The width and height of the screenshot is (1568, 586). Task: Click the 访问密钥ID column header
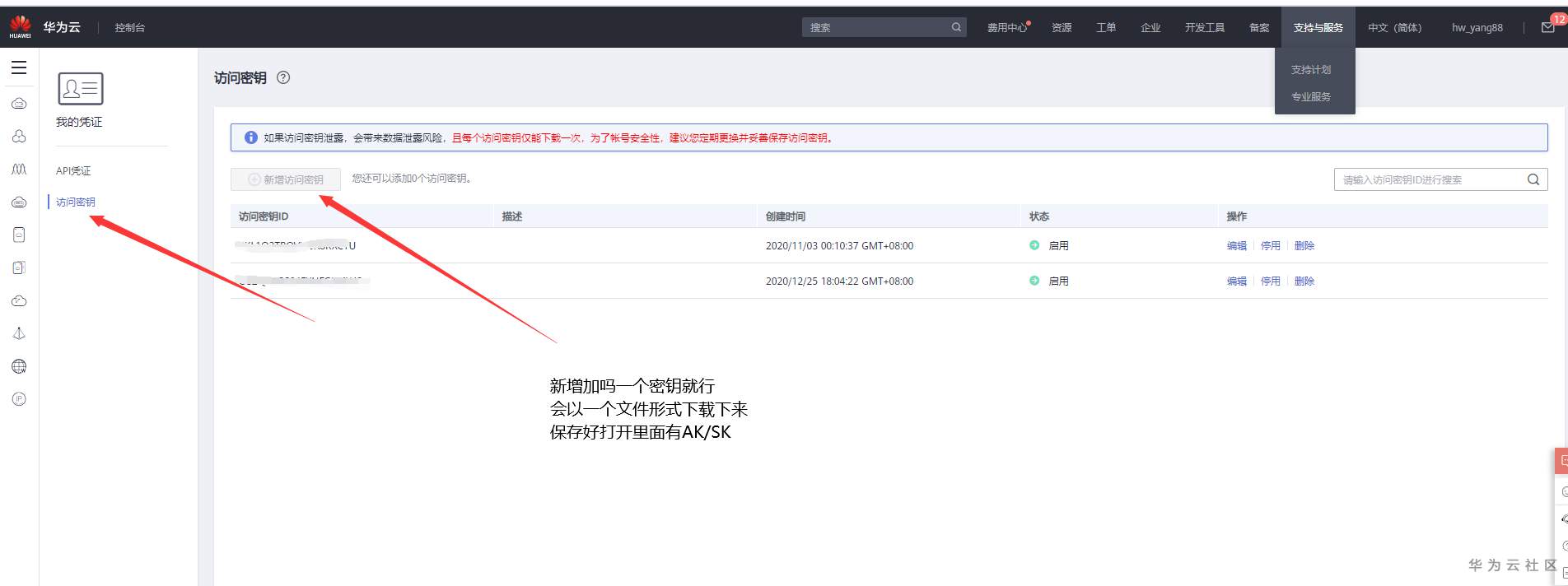coord(264,216)
